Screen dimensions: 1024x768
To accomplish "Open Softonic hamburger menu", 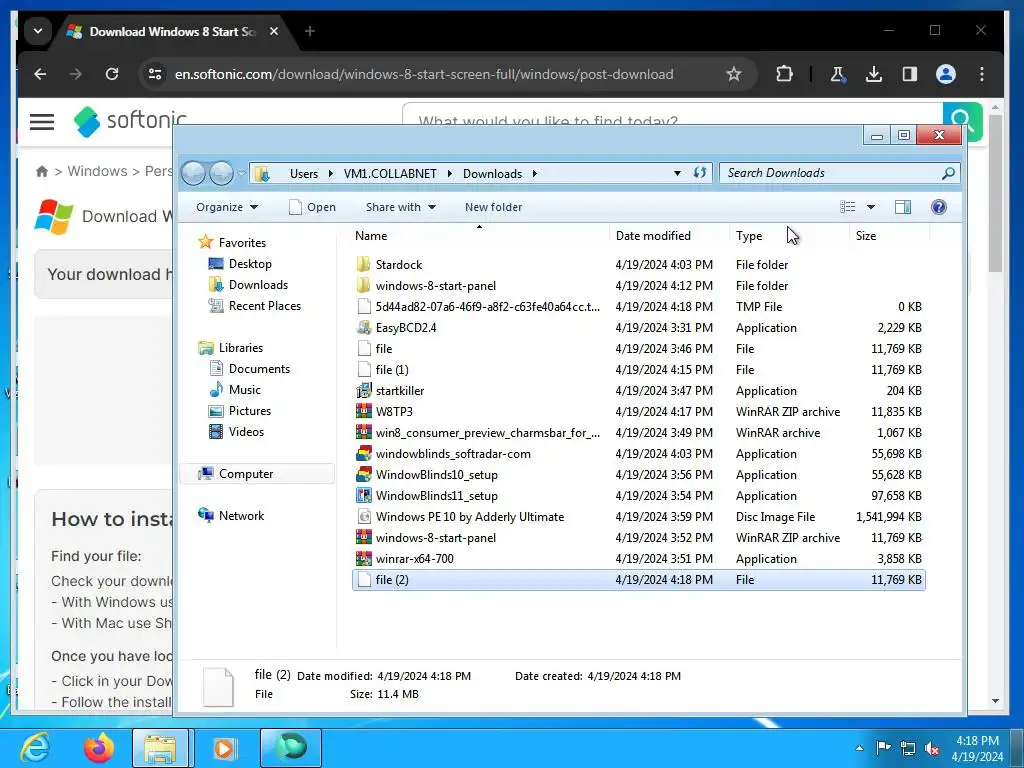I will click(x=42, y=121).
